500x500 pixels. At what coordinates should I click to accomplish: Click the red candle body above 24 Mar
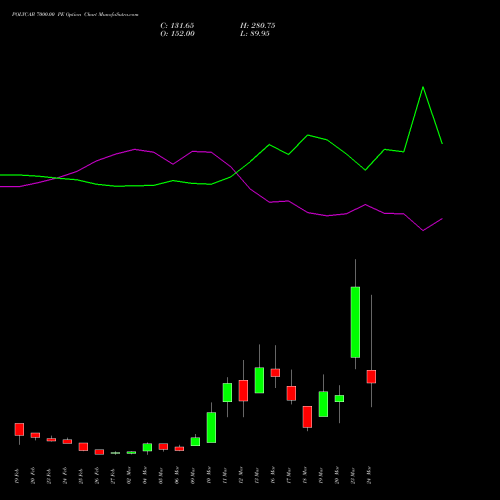[371, 377]
